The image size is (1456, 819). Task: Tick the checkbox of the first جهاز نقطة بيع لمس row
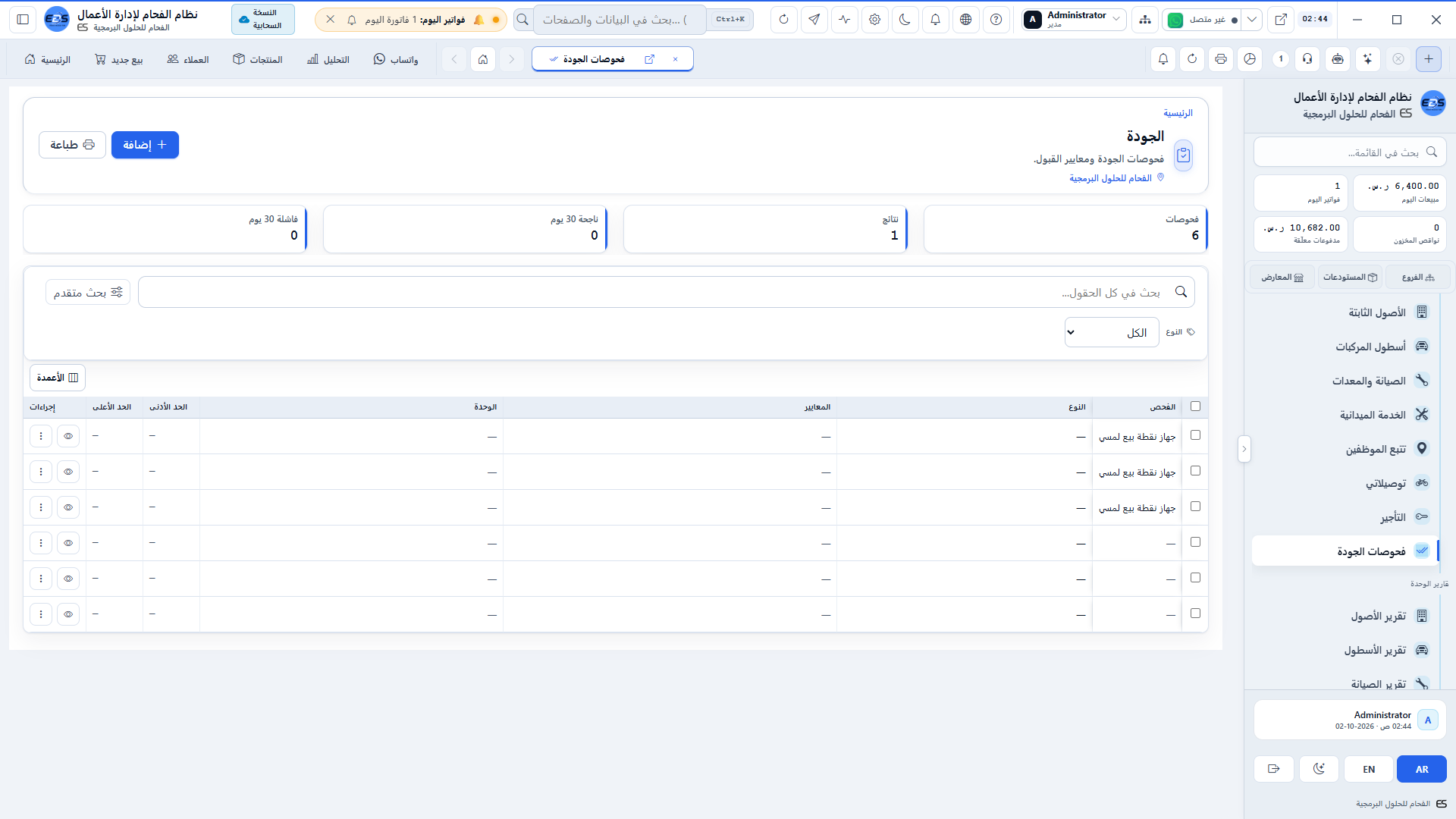[1196, 435]
